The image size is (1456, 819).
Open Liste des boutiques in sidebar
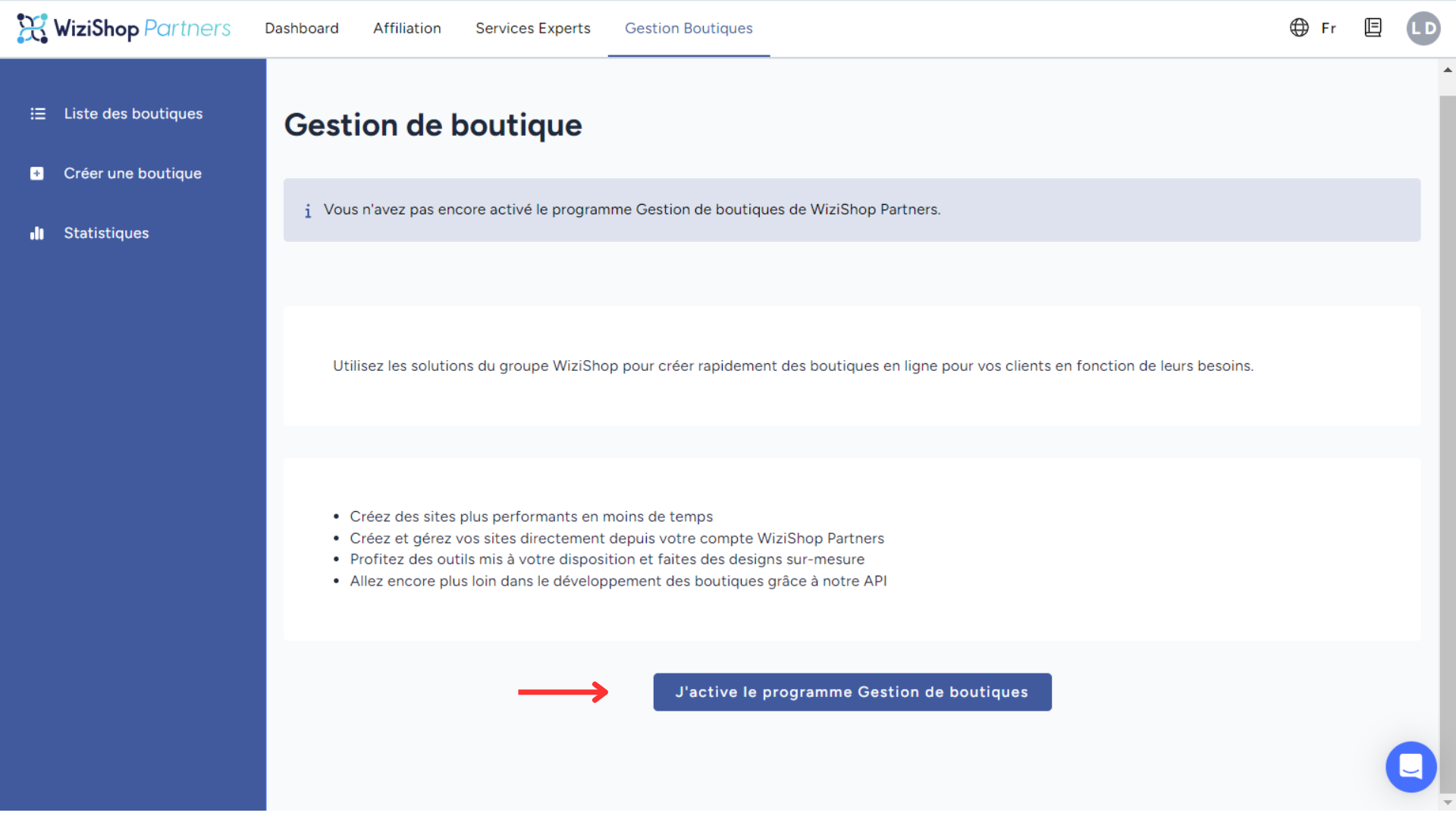coord(133,114)
